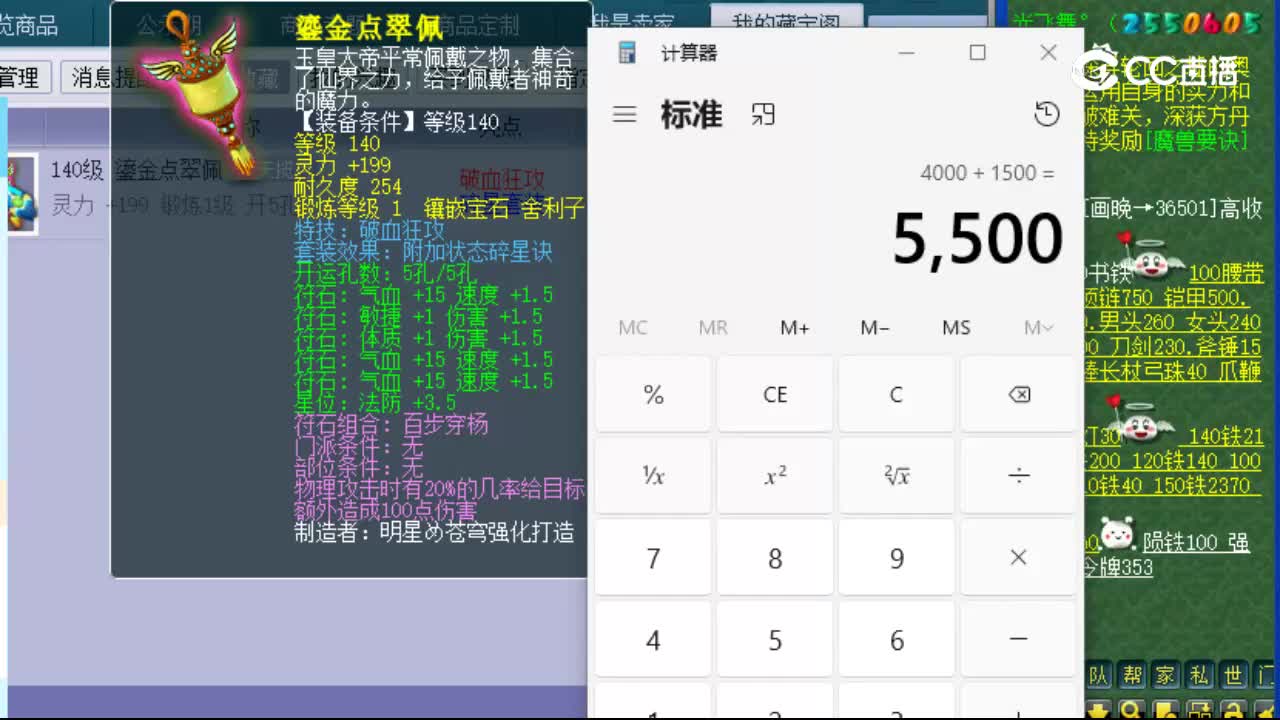
Task: Open the M memory list dropdown
Action: tap(1038, 328)
